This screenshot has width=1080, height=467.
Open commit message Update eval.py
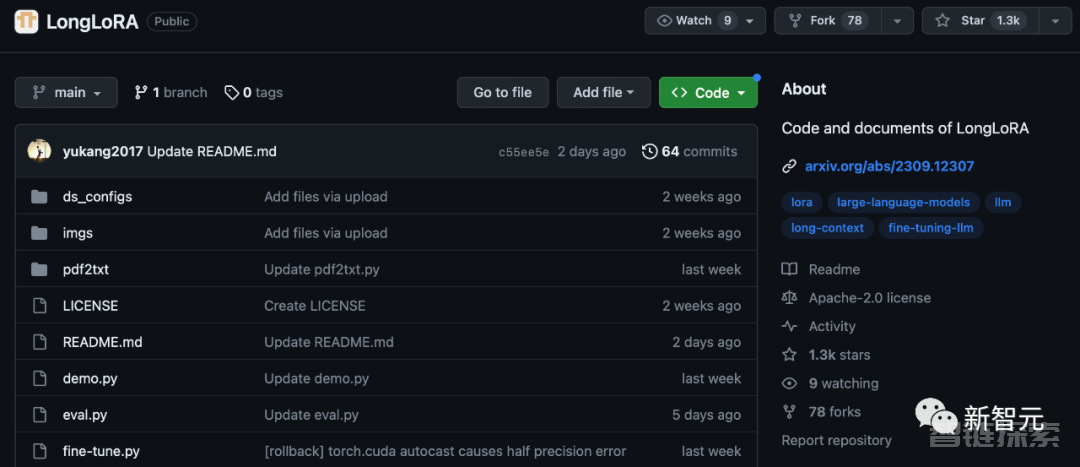point(311,415)
